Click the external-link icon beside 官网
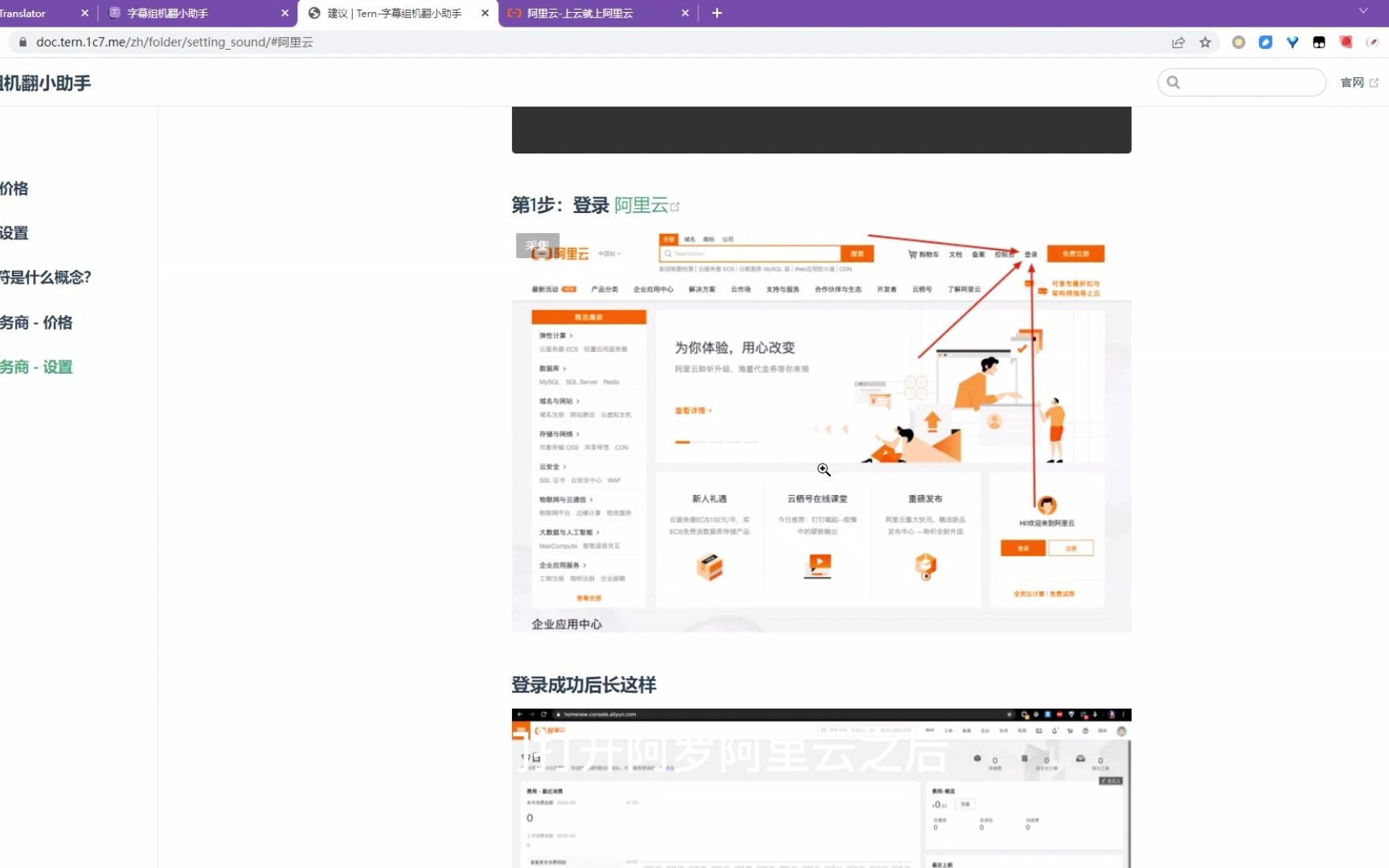 [1374, 83]
